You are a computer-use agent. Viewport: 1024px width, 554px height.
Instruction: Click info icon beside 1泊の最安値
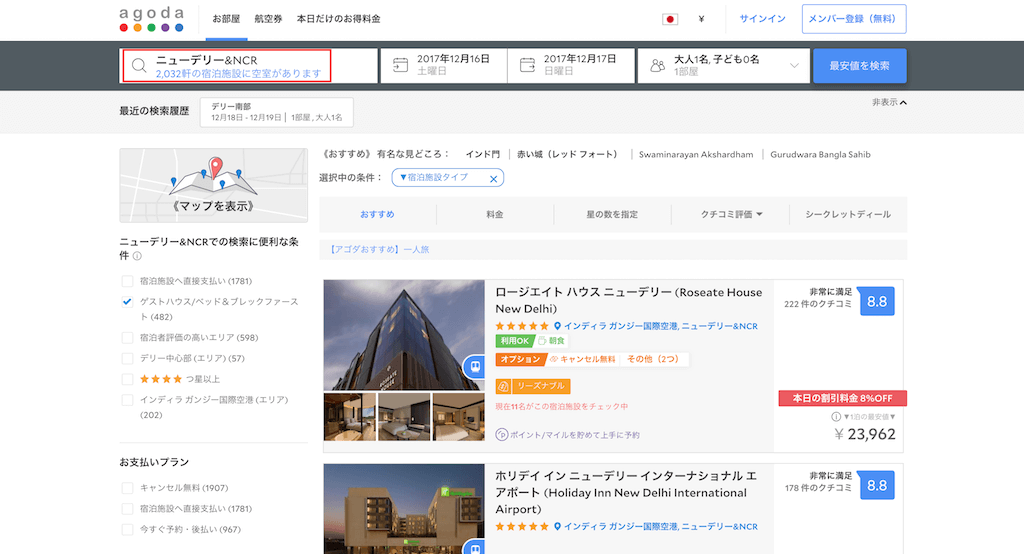coord(836,417)
